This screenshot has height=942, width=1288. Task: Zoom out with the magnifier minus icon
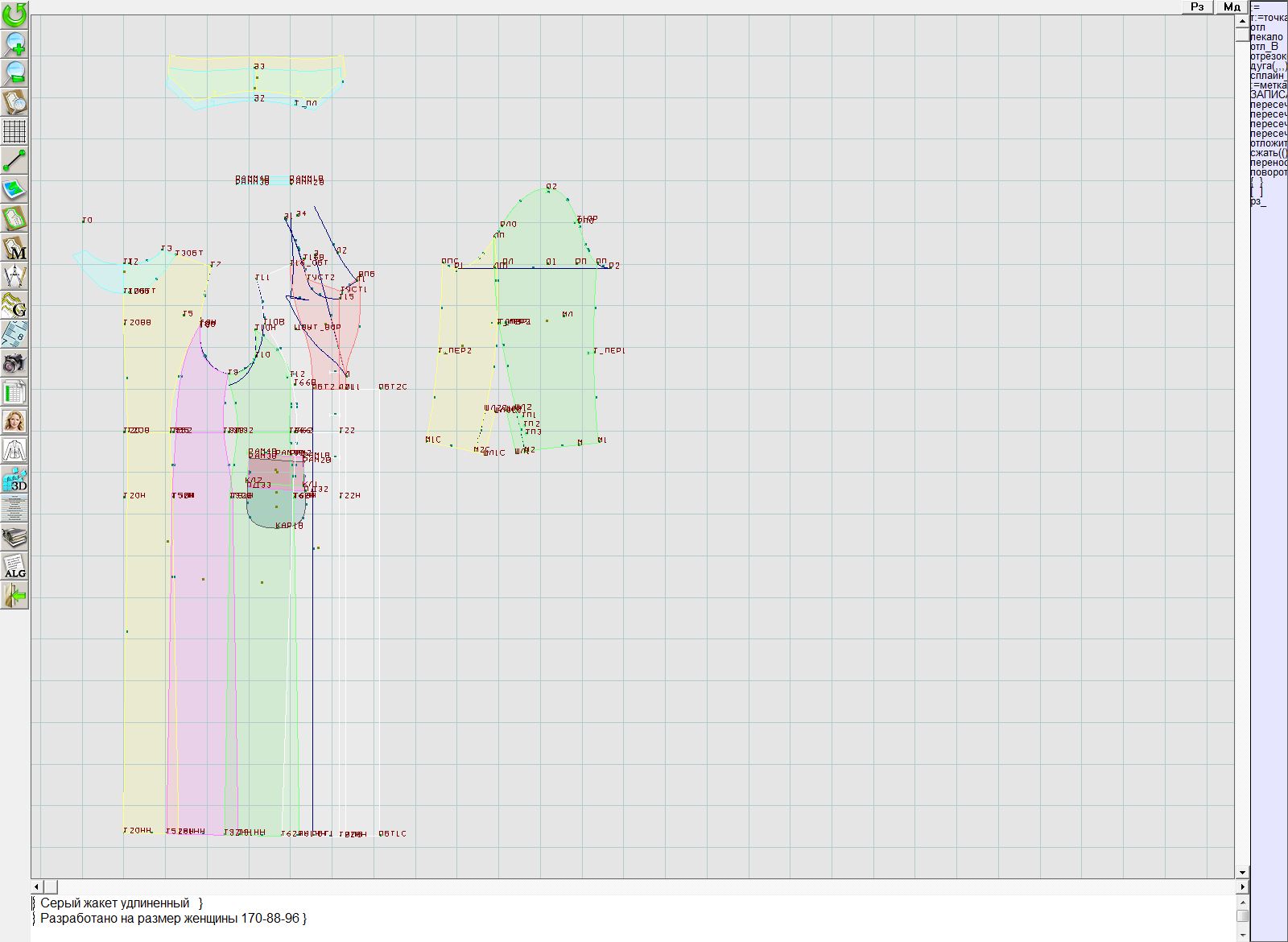(x=14, y=72)
